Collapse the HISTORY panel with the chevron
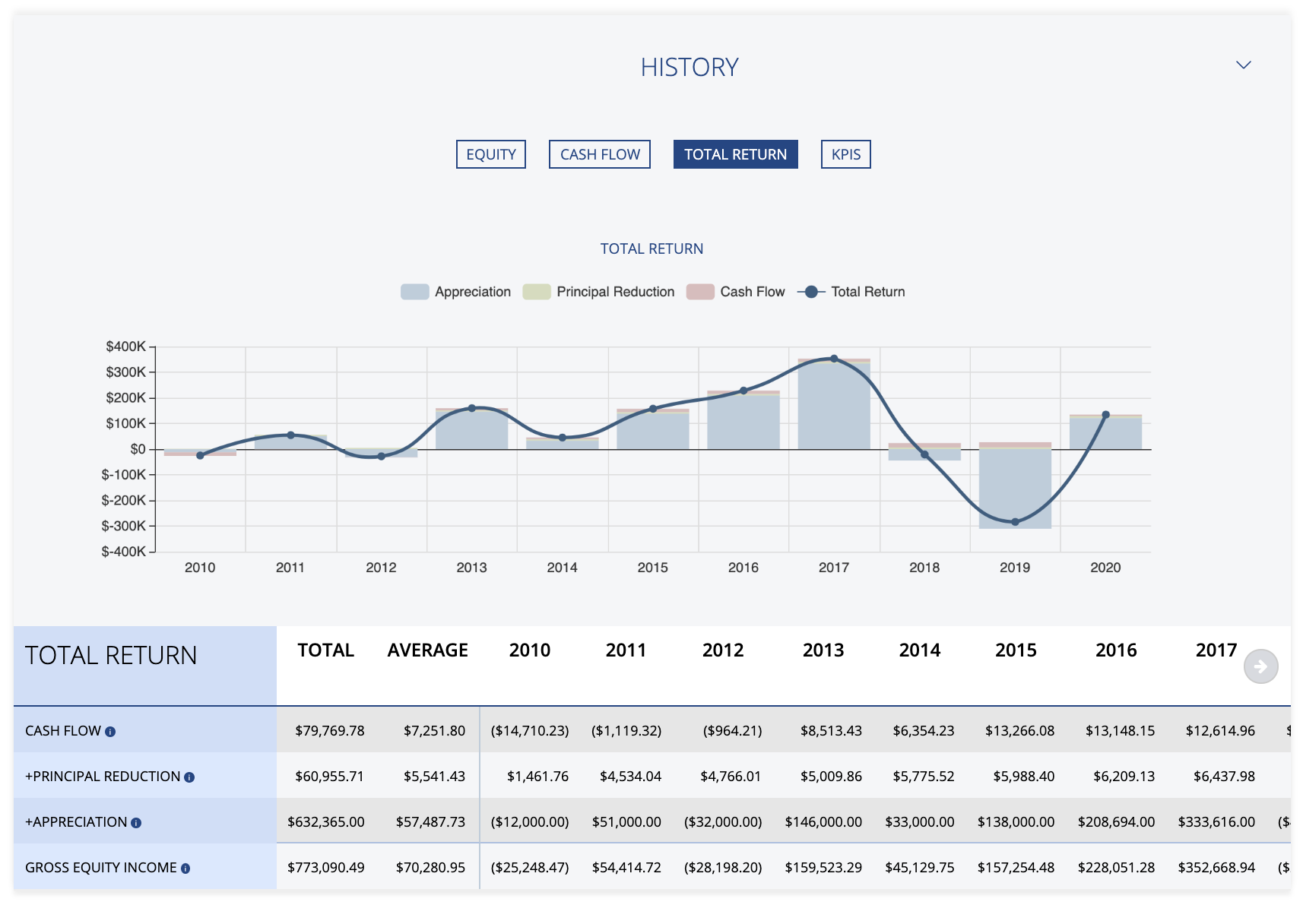This screenshot has height=924, width=1303. tap(1244, 65)
